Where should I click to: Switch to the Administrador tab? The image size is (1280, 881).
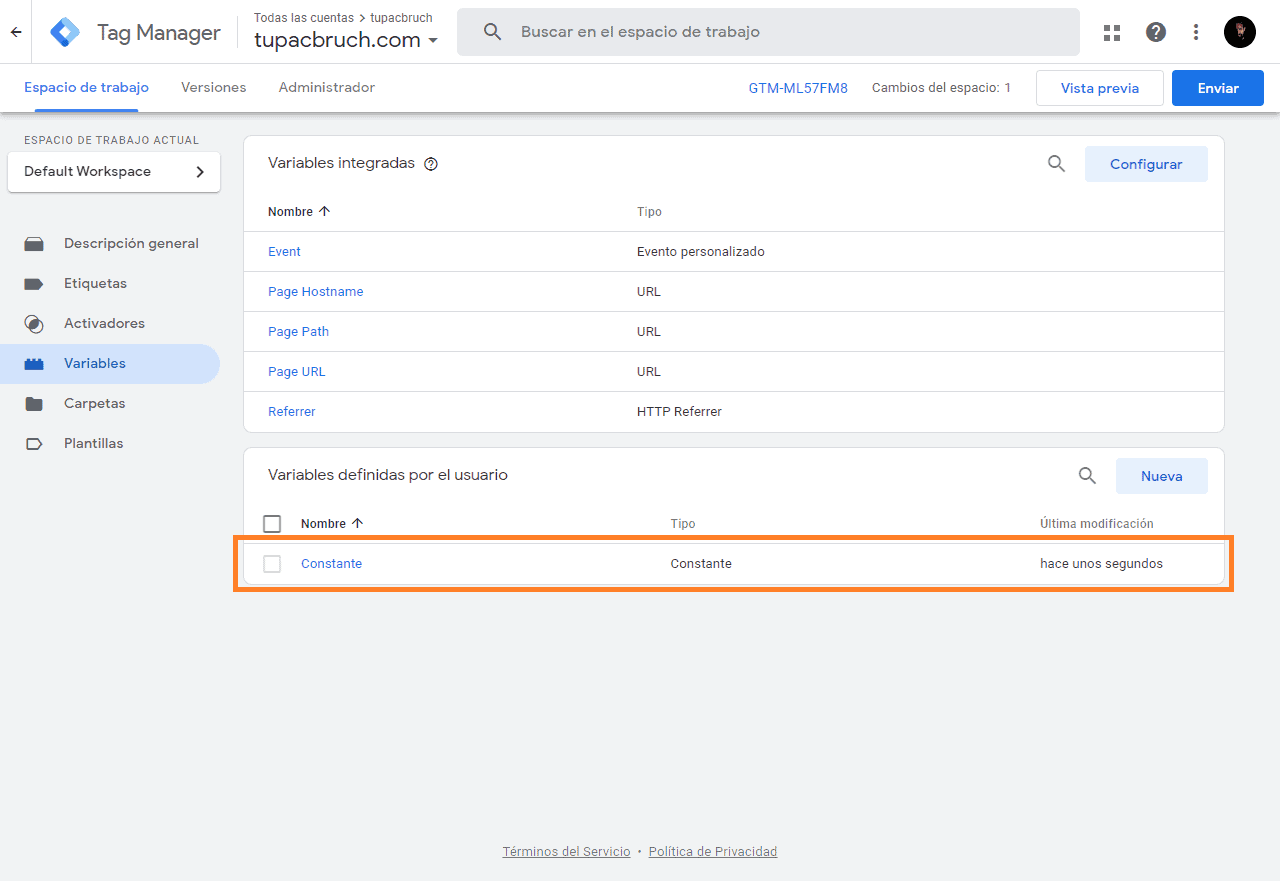[327, 87]
